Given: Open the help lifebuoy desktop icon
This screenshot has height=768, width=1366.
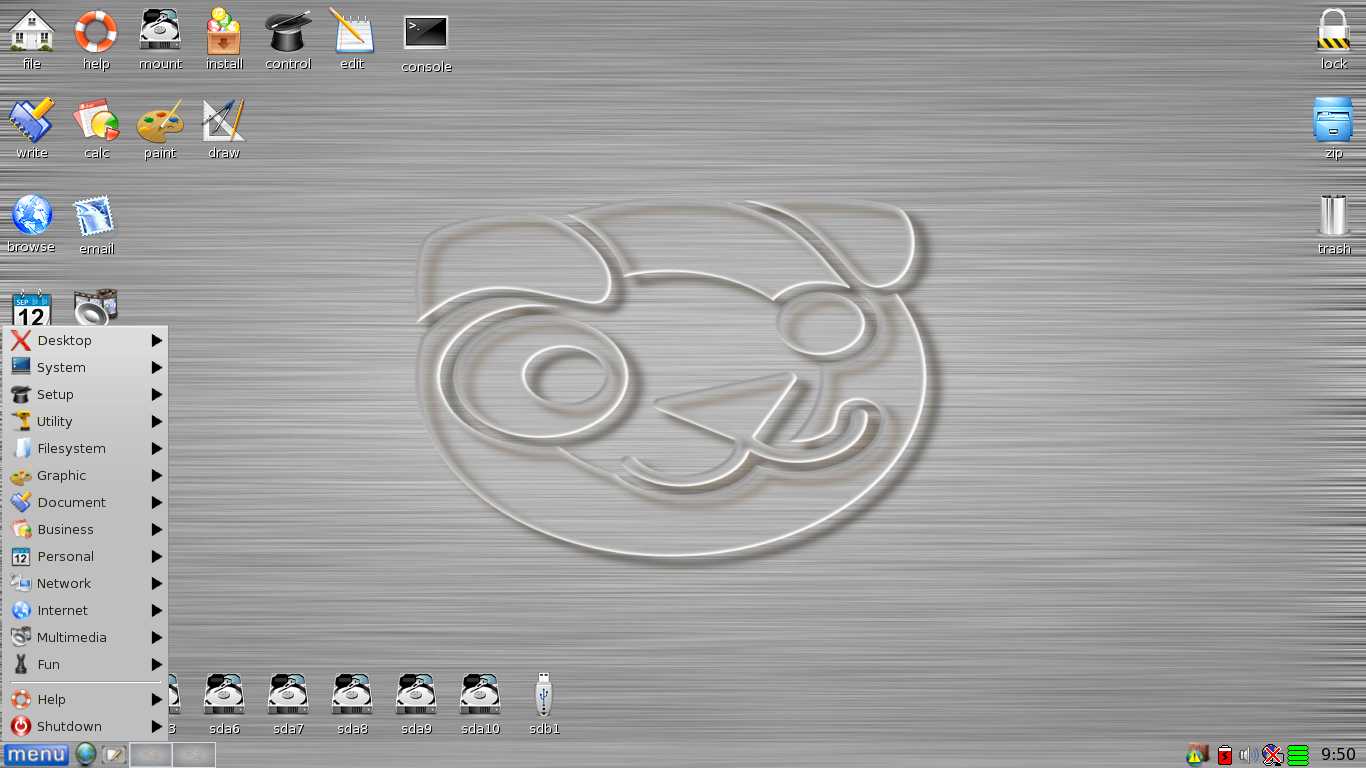Looking at the screenshot, I should click(96, 31).
